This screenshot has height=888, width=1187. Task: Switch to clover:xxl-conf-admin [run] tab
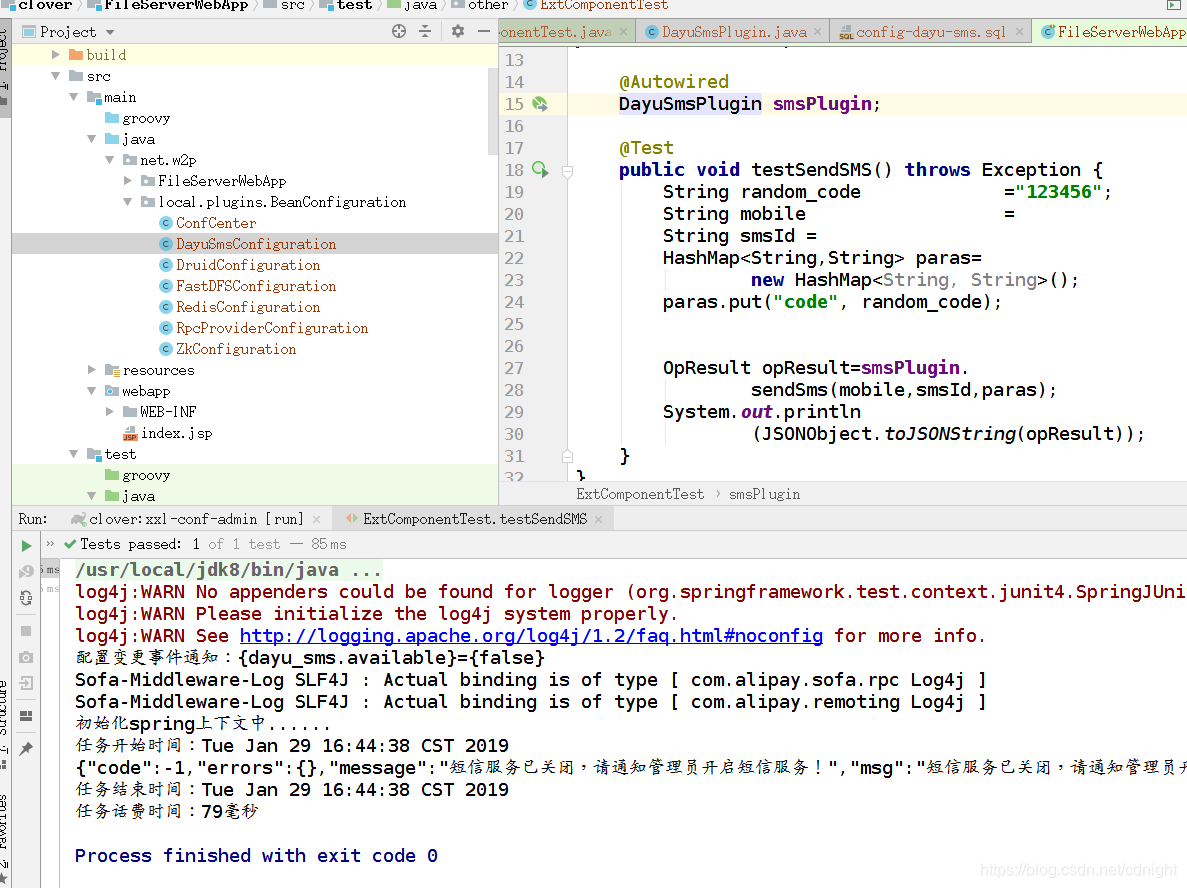point(196,519)
